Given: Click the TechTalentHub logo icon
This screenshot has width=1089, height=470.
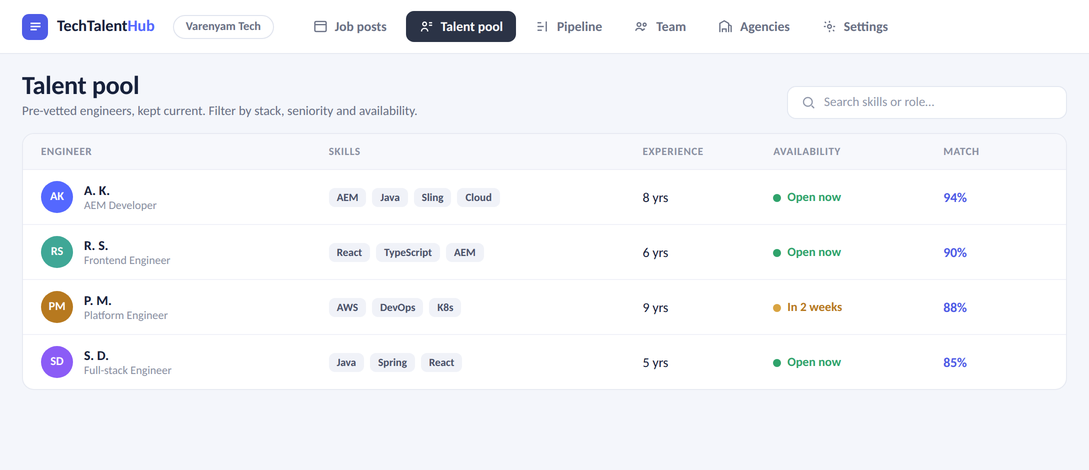Looking at the screenshot, I should 35,27.
